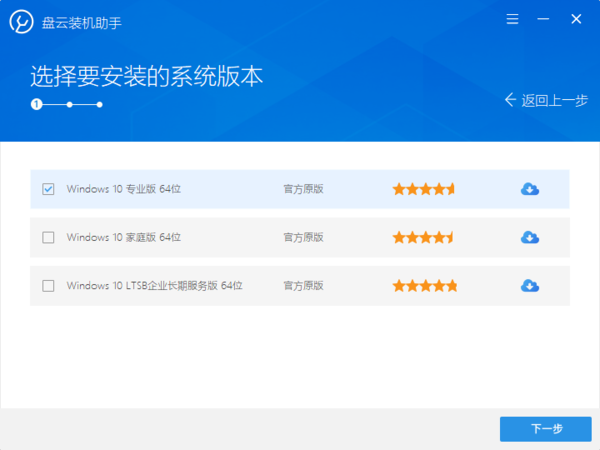Click download cloud icon for LTSB企业长期服务版
This screenshot has height=450, width=600.
[530, 286]
